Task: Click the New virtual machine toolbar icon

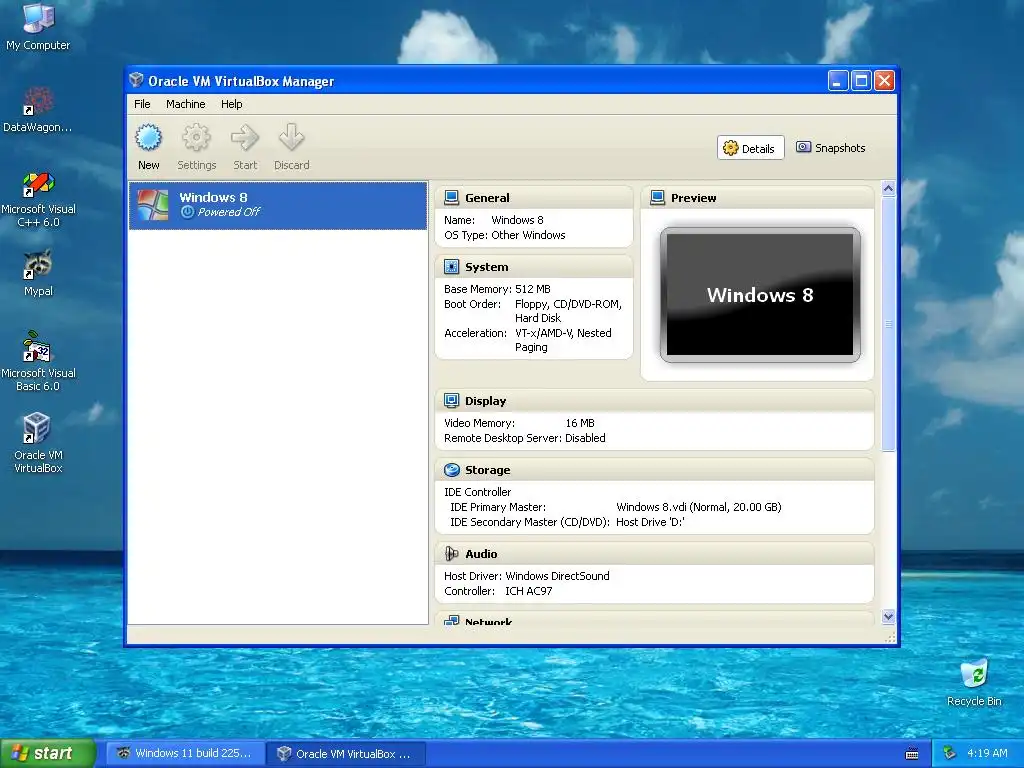Action: point(148,138)
